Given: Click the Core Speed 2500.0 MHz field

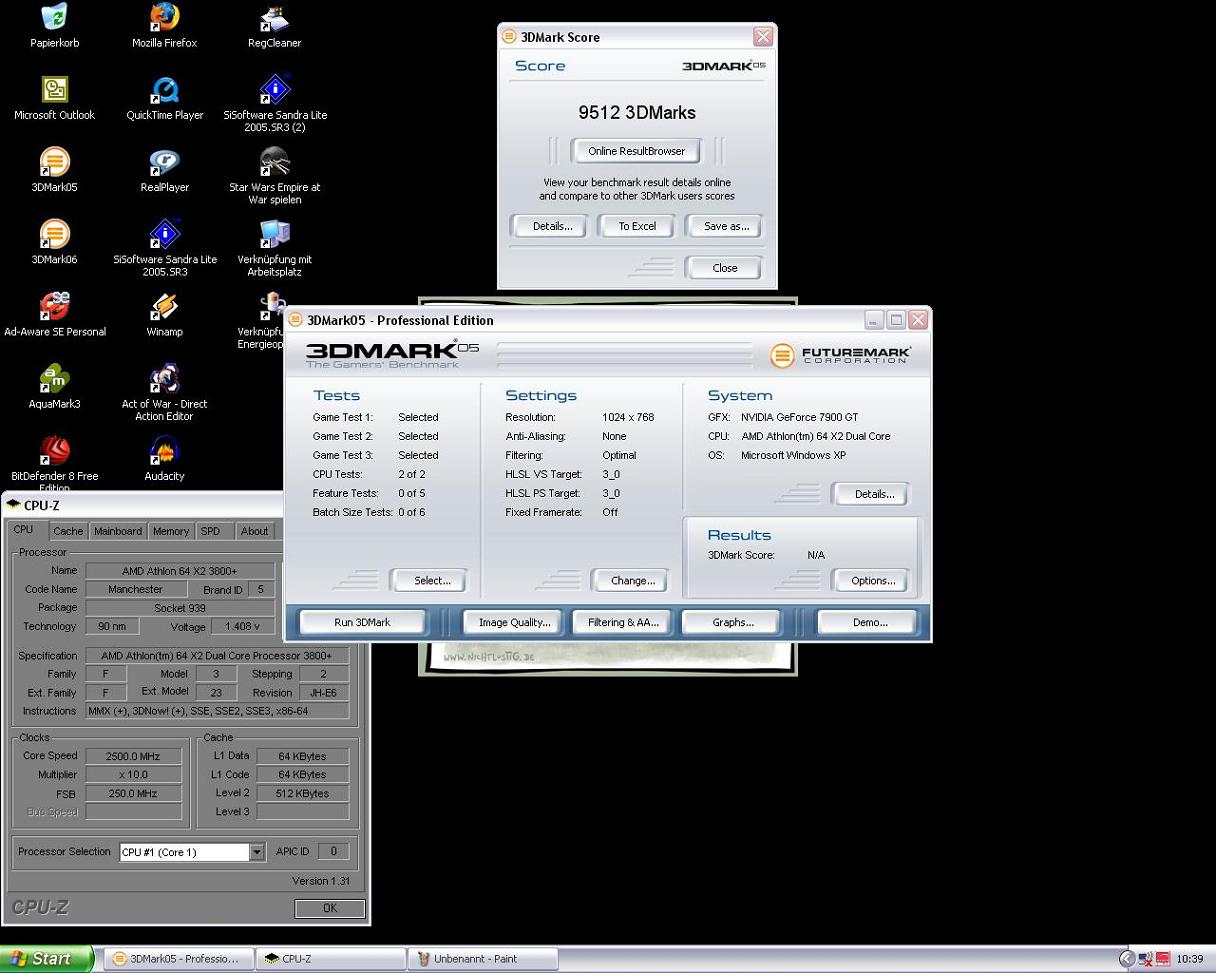Looking at the screenshot, I should (x=133, y=756).
